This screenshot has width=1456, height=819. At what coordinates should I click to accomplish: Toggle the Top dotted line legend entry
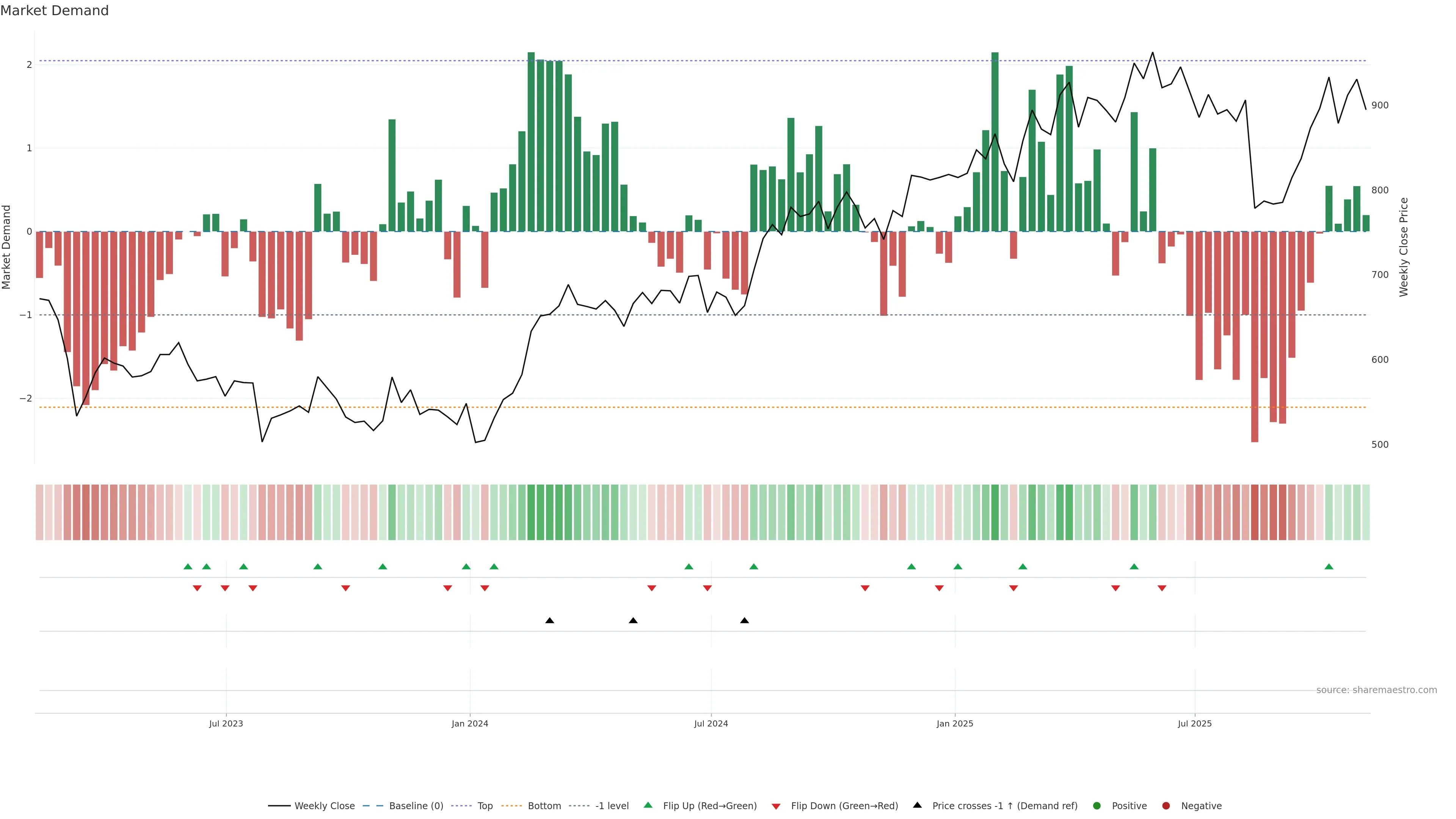click(485, 805)
